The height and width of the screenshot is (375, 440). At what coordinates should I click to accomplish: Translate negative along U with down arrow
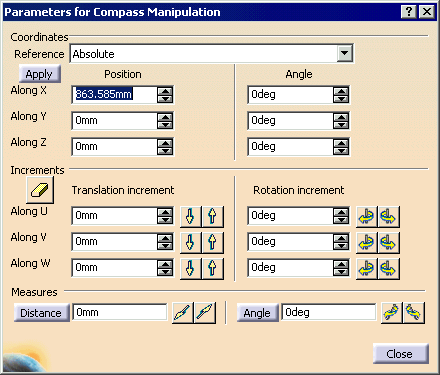tap(190, 216)
